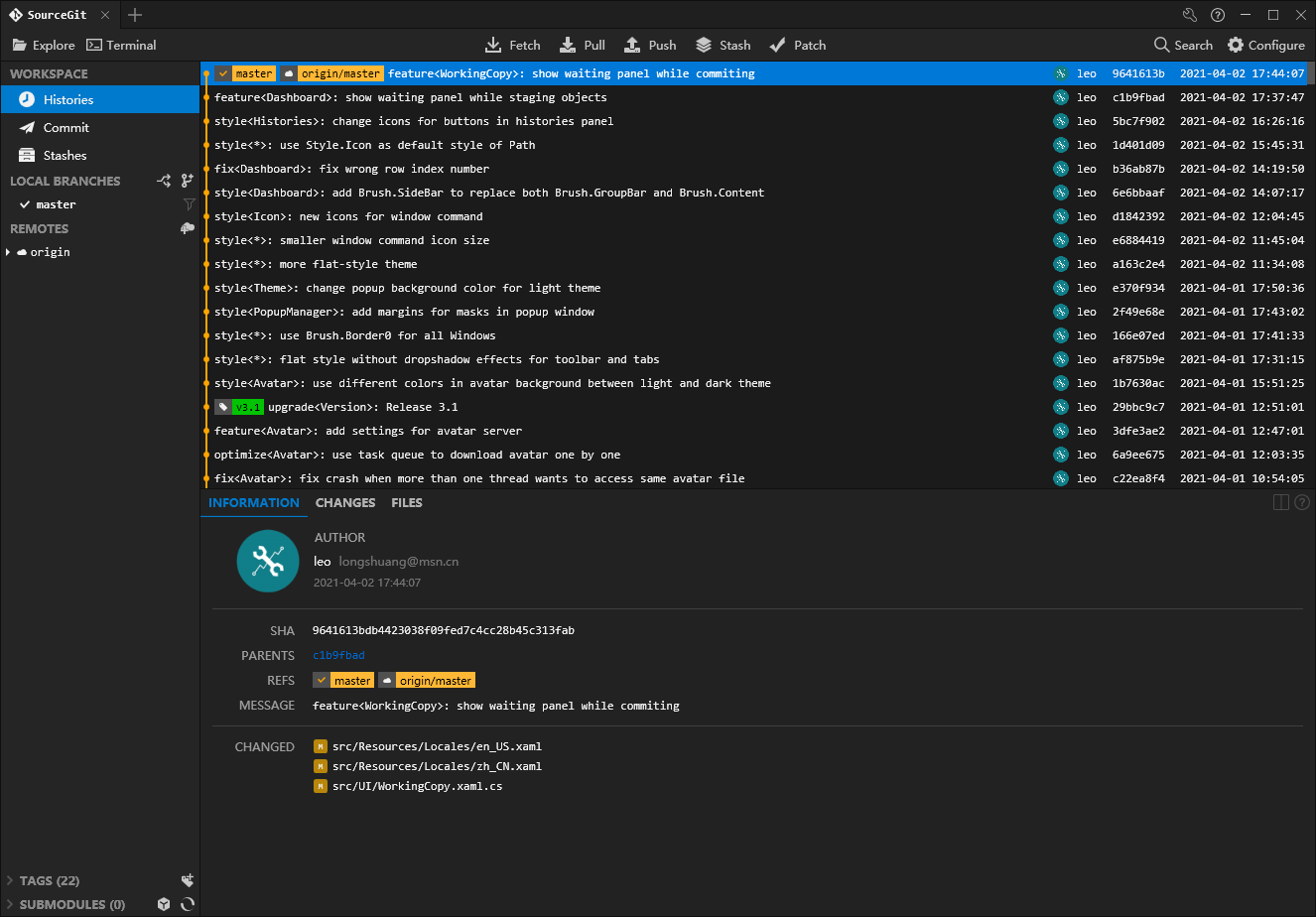Click the Push toolbar button
The width and height of the screenshot is (1316, 917).
click(650, 45)
